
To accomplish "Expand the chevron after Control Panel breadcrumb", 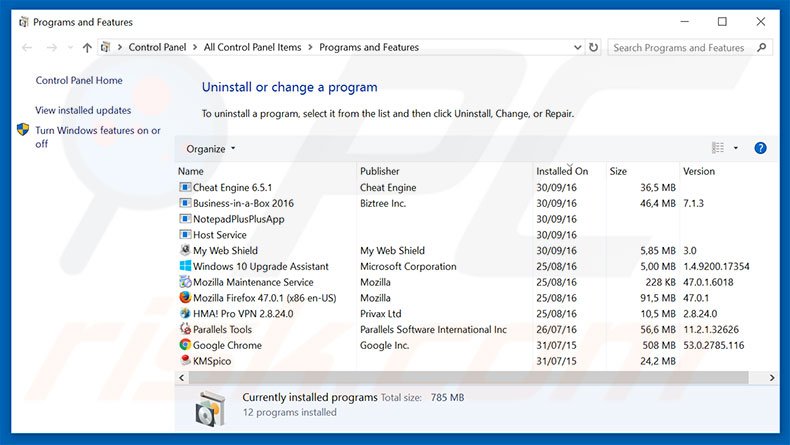I will [194, 47].
